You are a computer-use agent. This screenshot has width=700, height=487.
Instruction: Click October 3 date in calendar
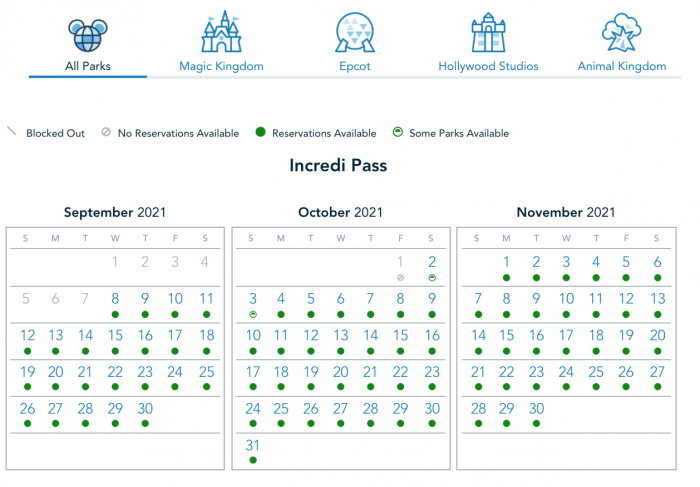[x=252, y=298]
